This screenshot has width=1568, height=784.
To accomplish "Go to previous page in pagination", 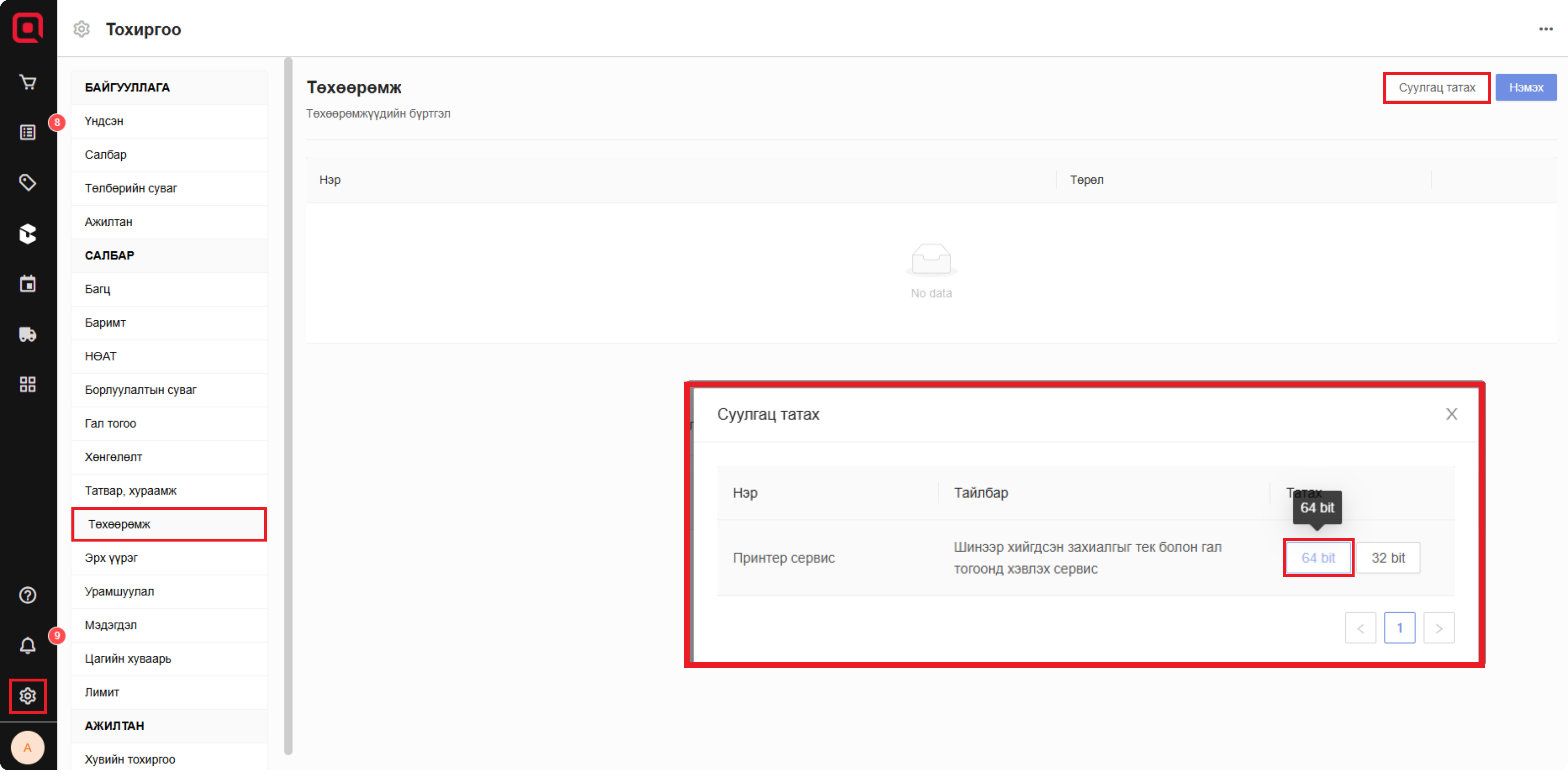I will (1360, 628).
